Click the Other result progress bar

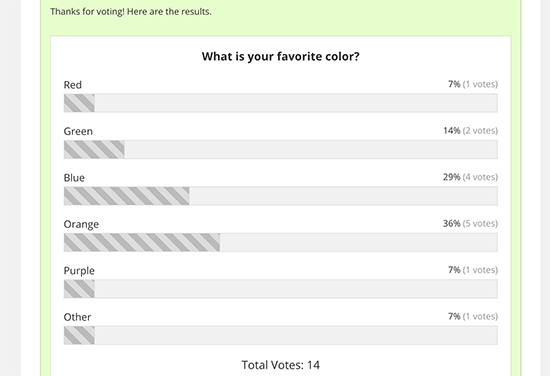[281, 335]
